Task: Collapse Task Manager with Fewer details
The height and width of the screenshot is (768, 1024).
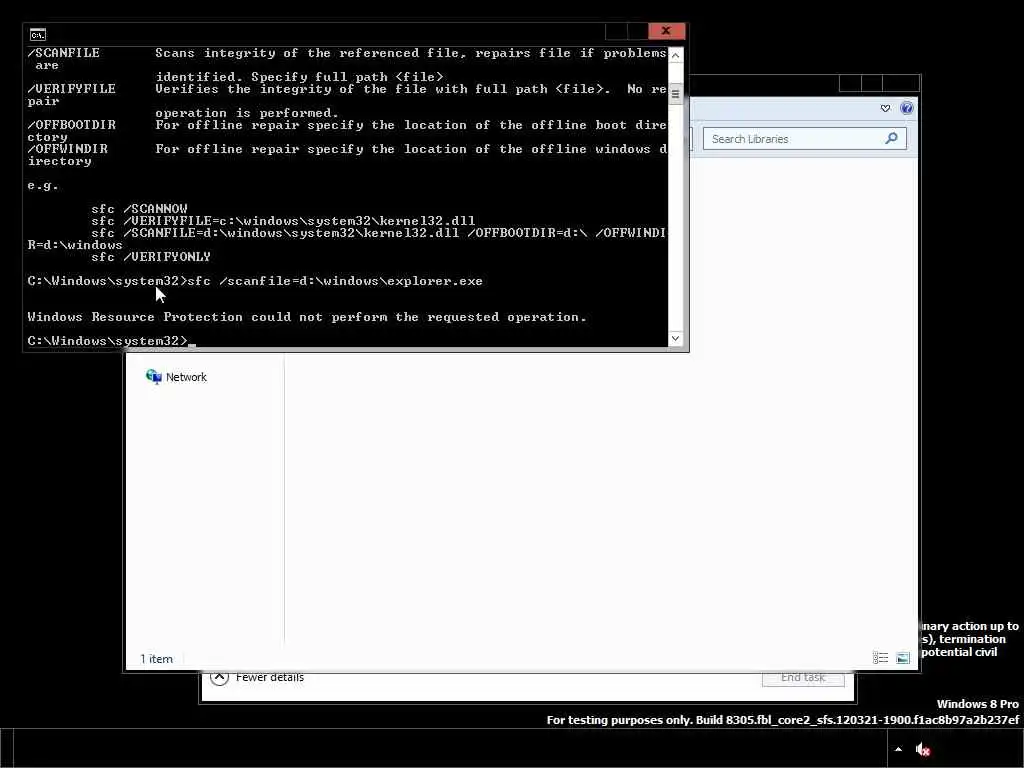Action: click(257, 677)
